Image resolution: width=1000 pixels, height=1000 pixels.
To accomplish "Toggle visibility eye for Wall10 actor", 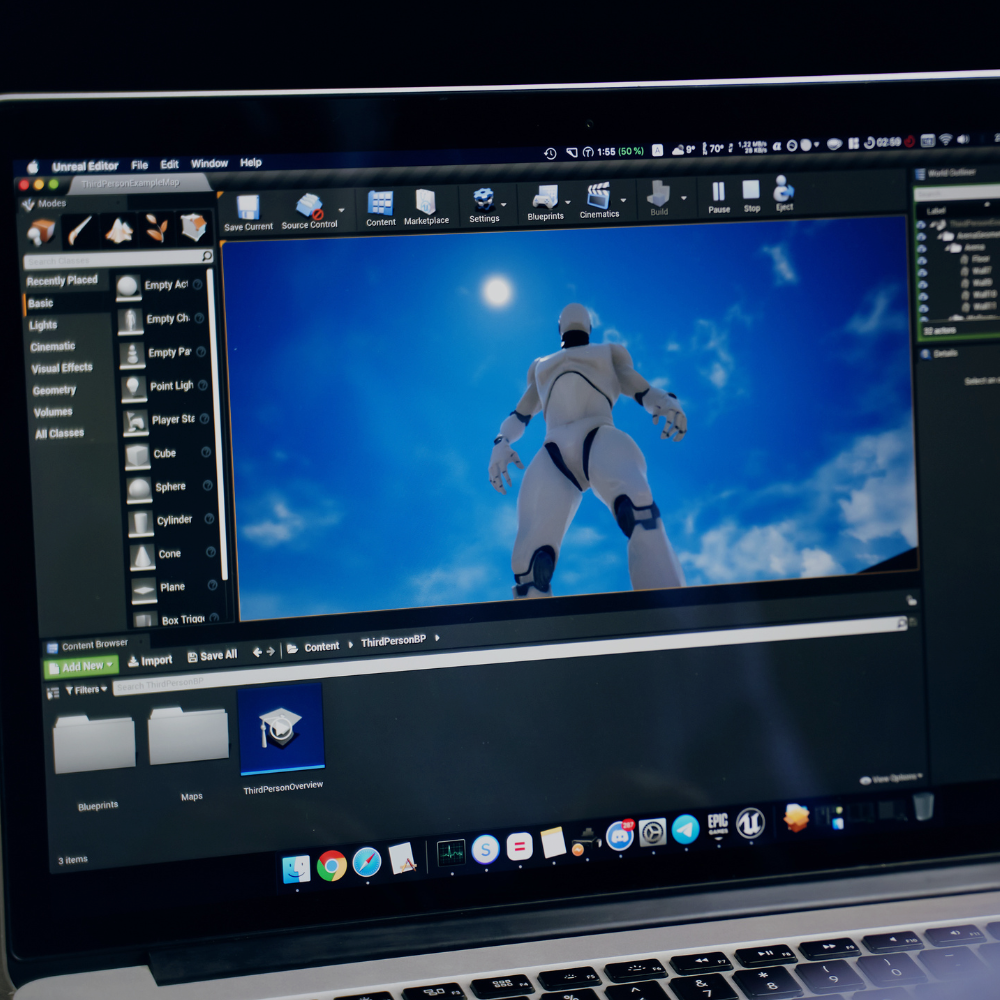I will 923,296.
